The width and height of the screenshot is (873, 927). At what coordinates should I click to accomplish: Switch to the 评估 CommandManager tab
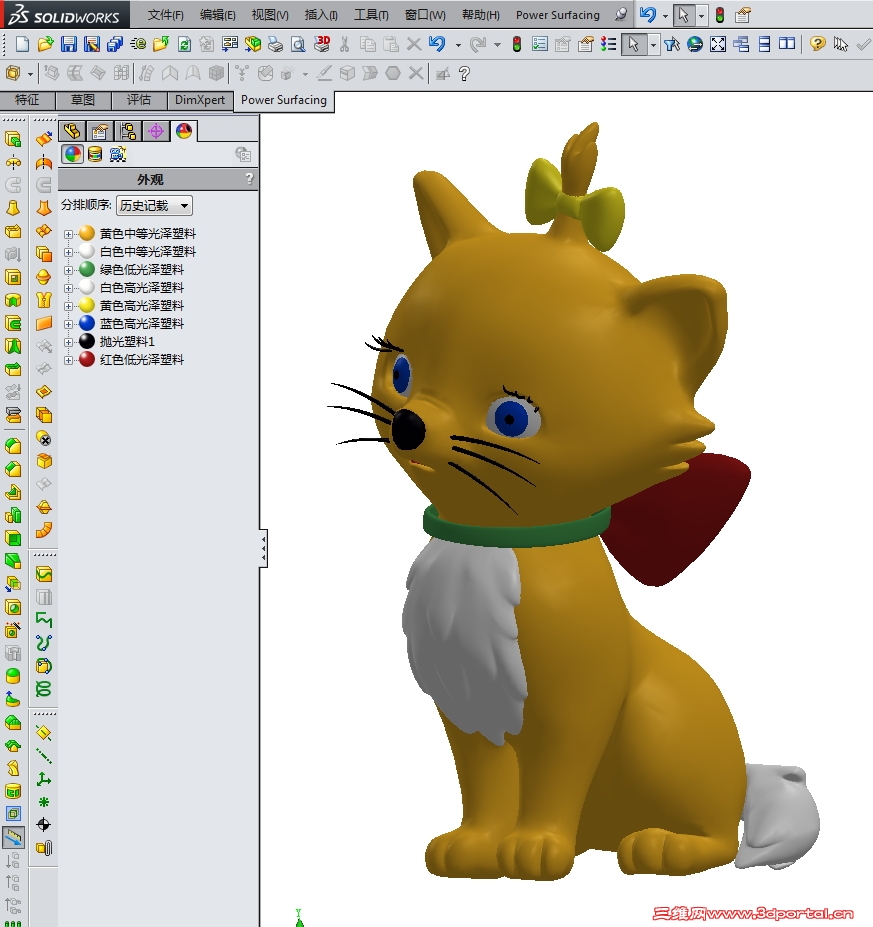click(x=139, y=100)
